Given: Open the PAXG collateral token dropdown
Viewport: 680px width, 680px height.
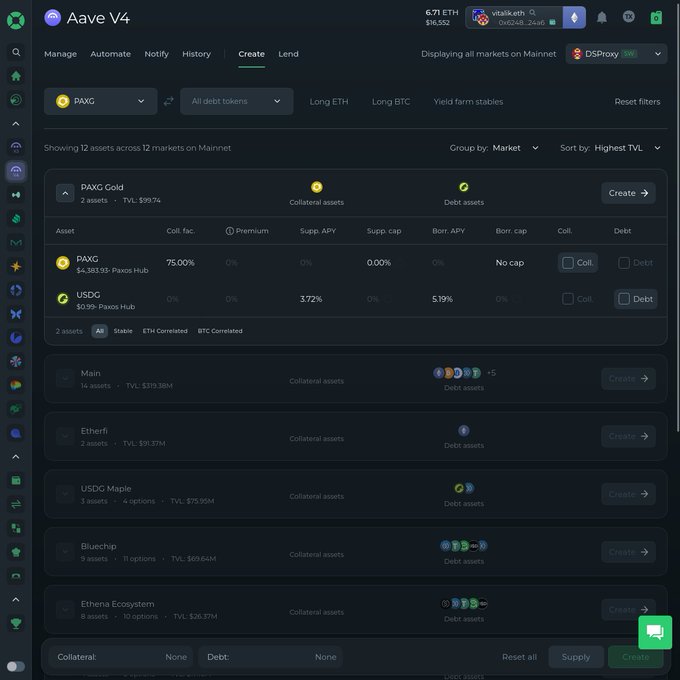Looking at the screenshot, I should [x=101, y=101].
